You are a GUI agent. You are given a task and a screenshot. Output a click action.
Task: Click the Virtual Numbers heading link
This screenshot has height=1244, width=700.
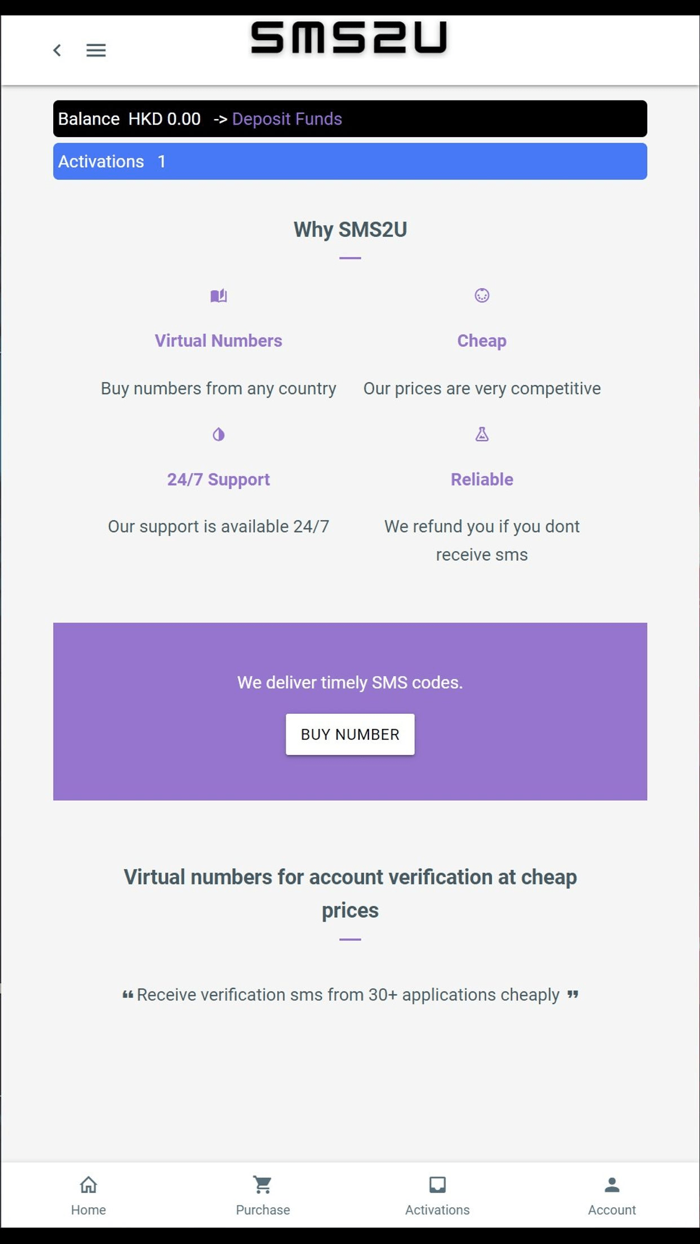[218, 340]
